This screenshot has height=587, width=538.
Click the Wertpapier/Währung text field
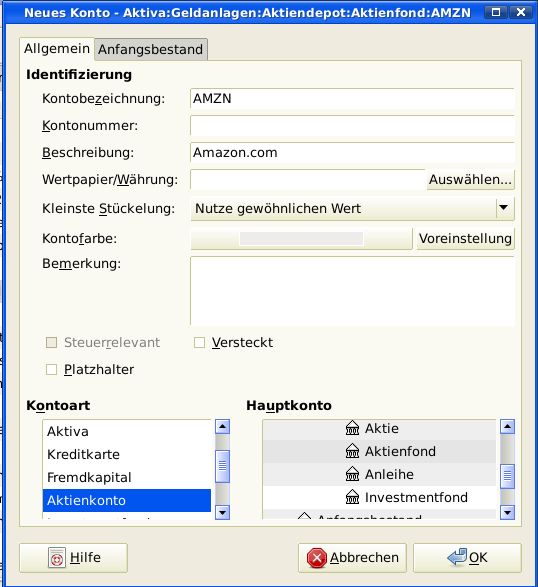coord(308,180)
